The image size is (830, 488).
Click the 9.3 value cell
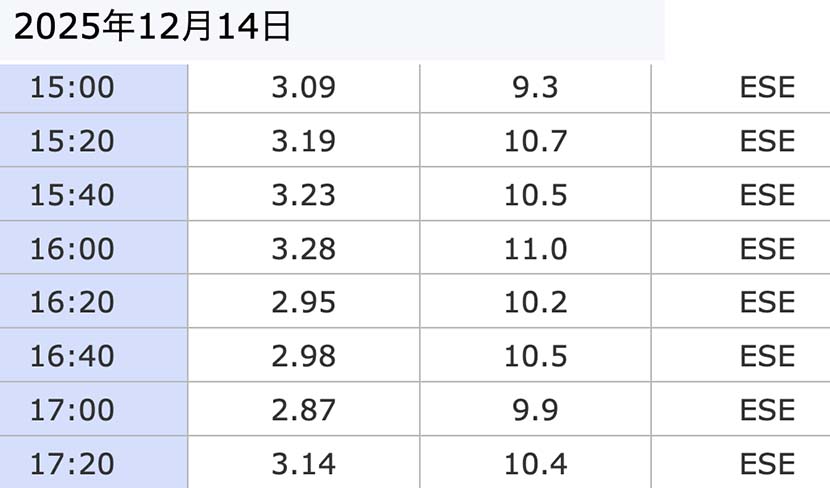(535, 87)
